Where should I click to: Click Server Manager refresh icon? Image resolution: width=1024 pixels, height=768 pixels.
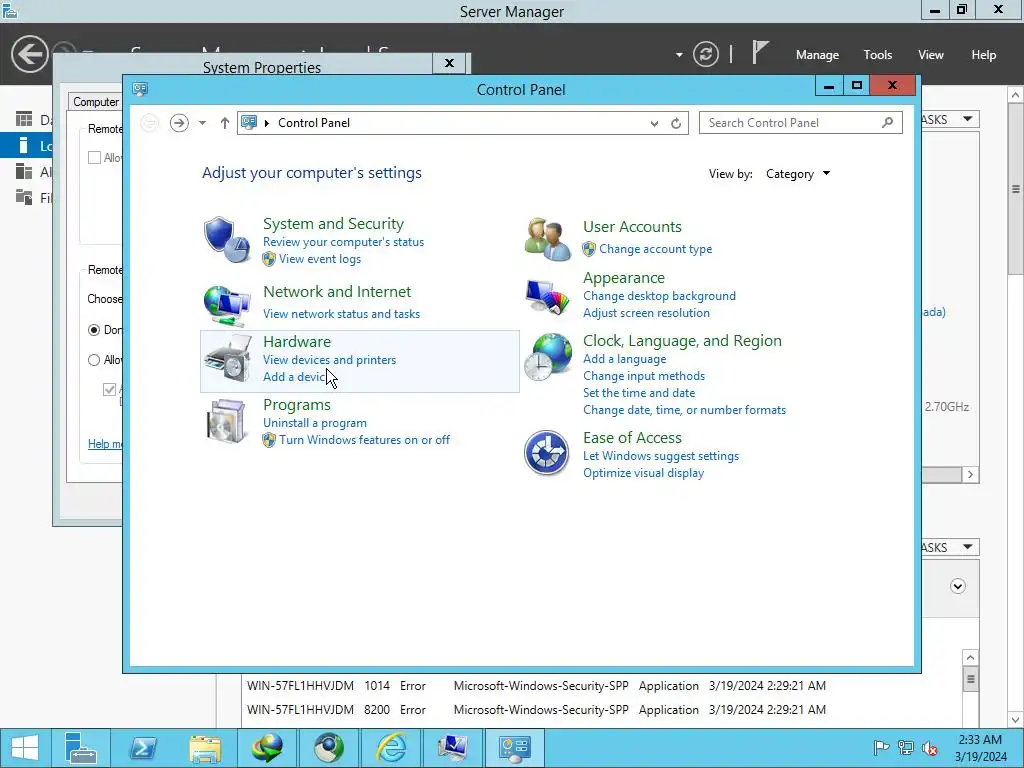coord(706,54)
